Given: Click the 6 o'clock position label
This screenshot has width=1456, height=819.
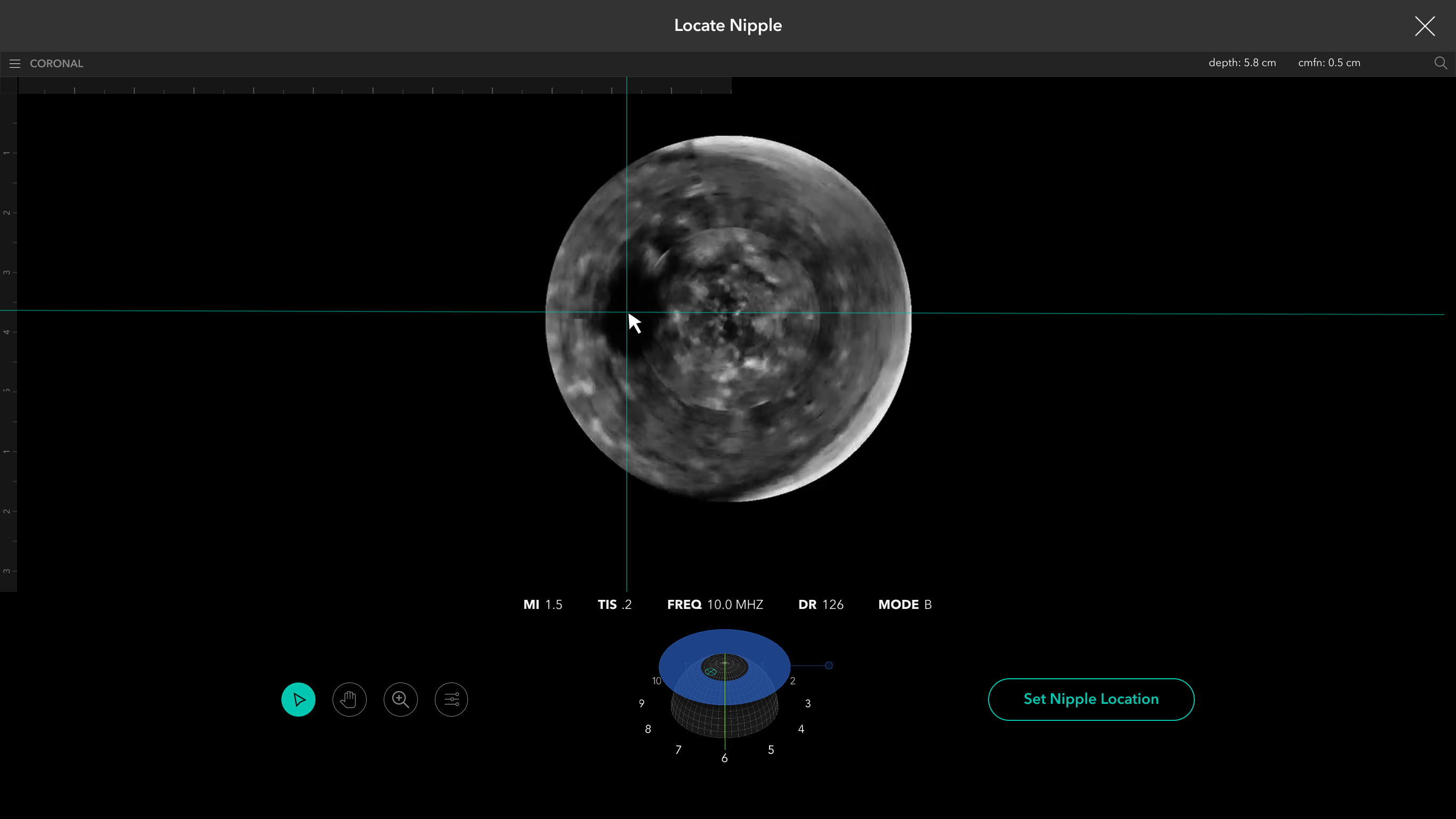Looking at the screenshot, I should point(724,758).
